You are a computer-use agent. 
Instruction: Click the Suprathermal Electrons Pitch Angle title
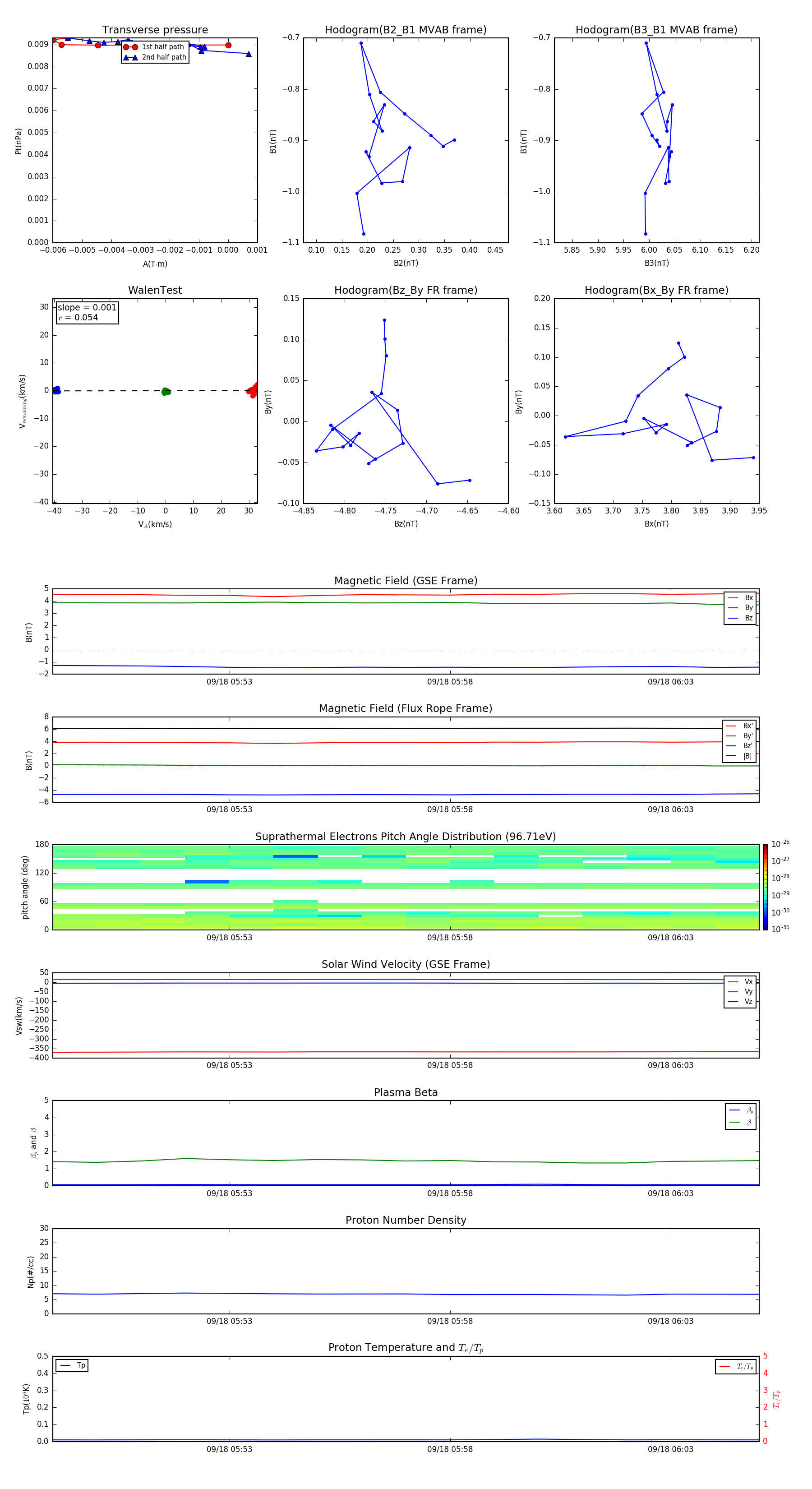(406, 837)
